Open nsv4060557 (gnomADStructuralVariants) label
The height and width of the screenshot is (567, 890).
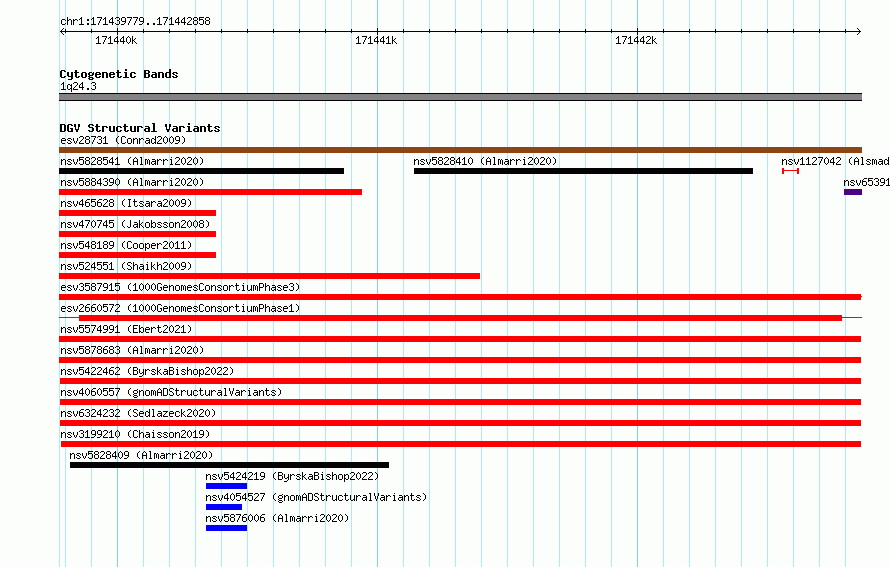pos(171,392)
